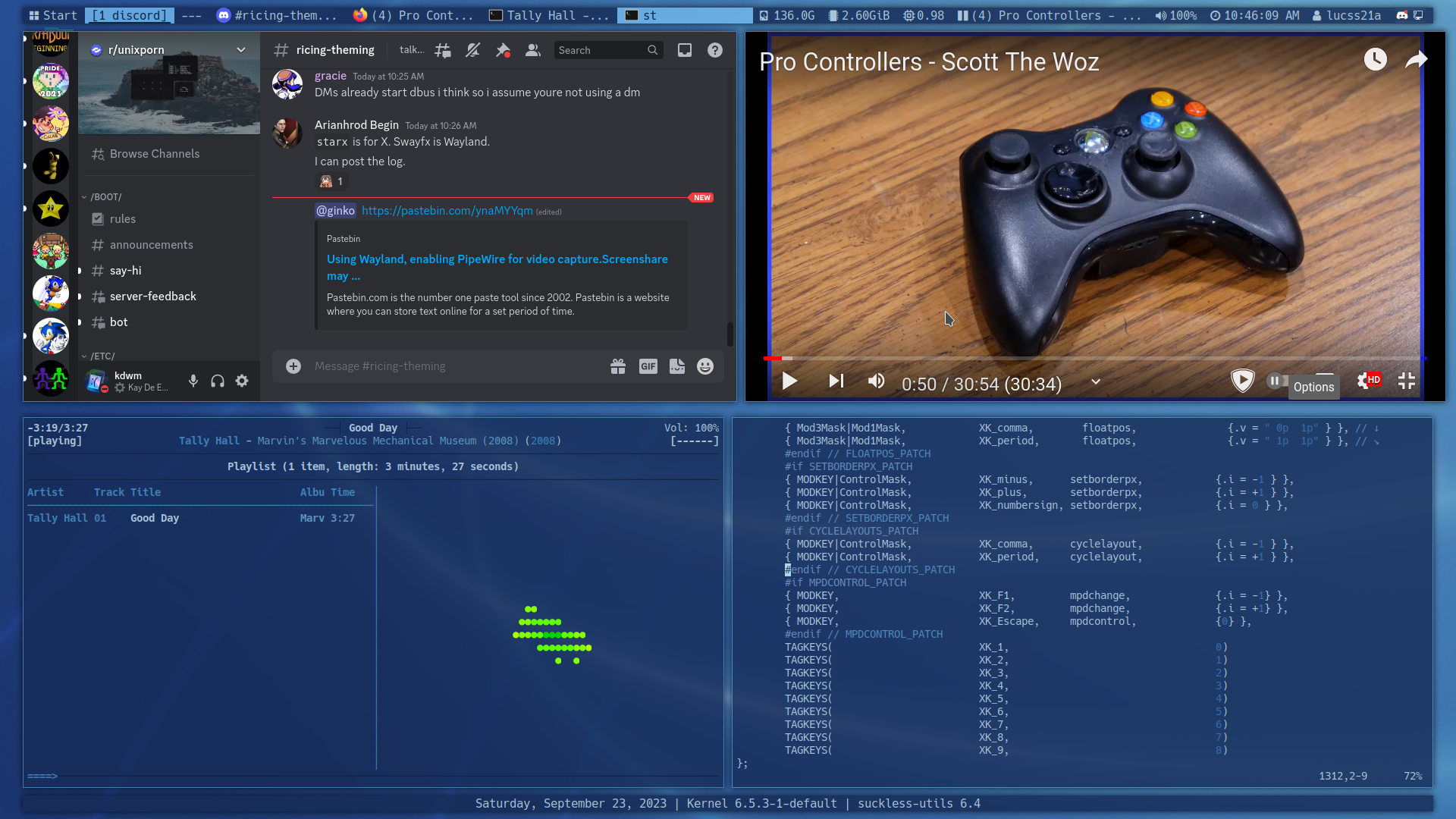Select the yellow star server icon
Viewport: 1456px width, 819px height.
[51, 209]
